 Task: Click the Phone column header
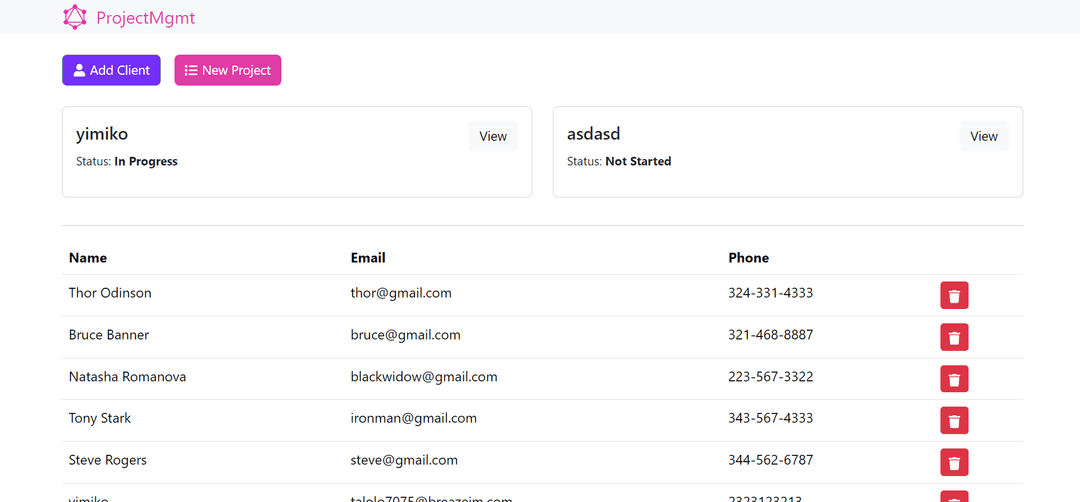point(748,258)
